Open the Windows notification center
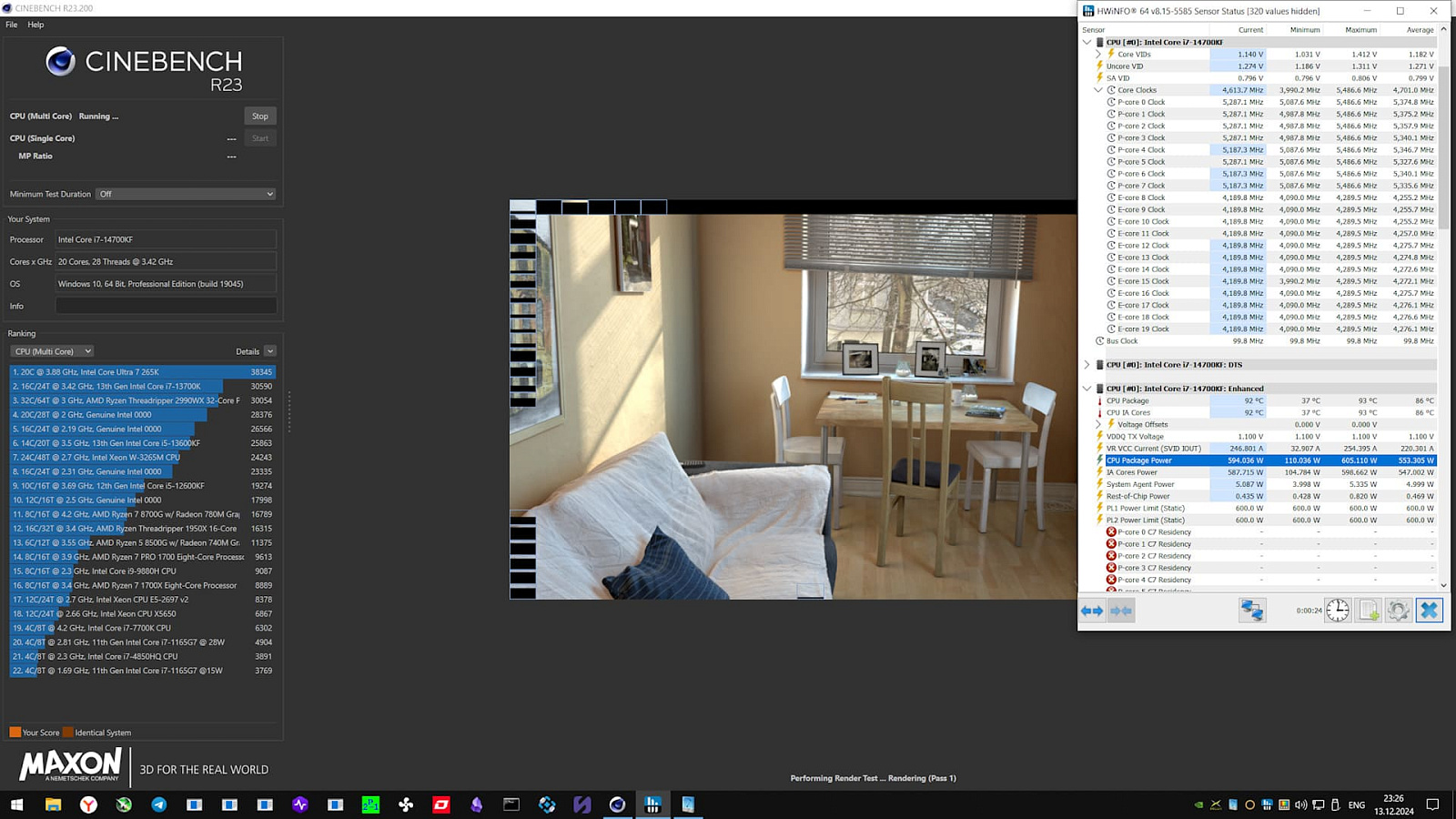The width and height of the screenshot is (1456, 819). [x=1432, y=804]
